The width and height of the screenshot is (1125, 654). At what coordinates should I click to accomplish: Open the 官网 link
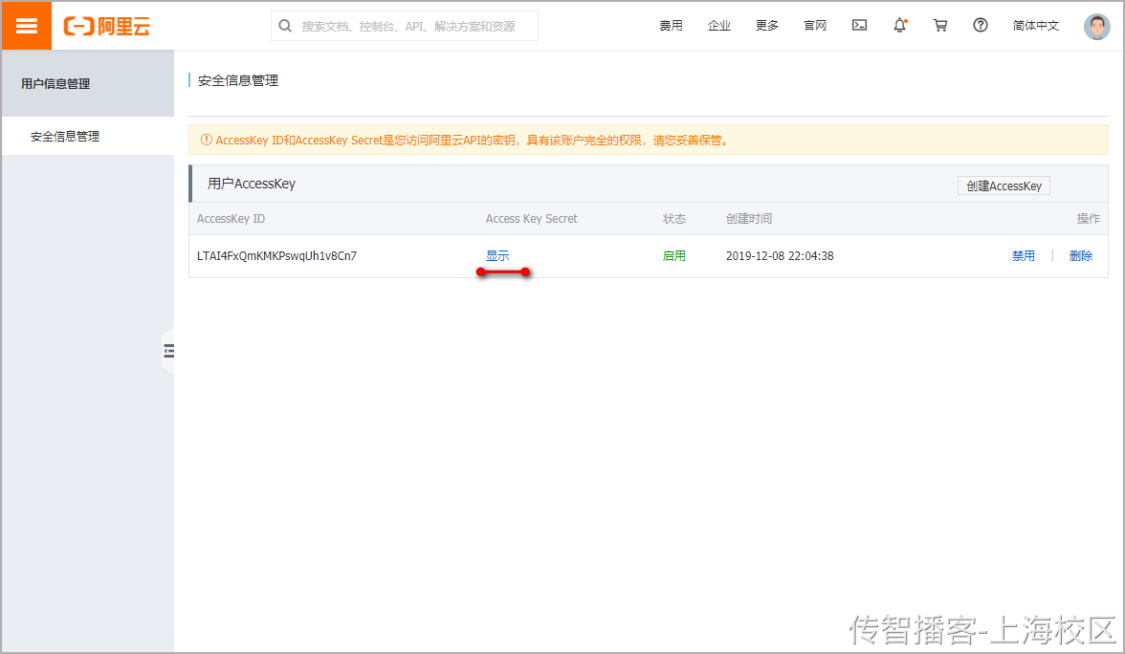pyautogui.click(x=815, y=26)
